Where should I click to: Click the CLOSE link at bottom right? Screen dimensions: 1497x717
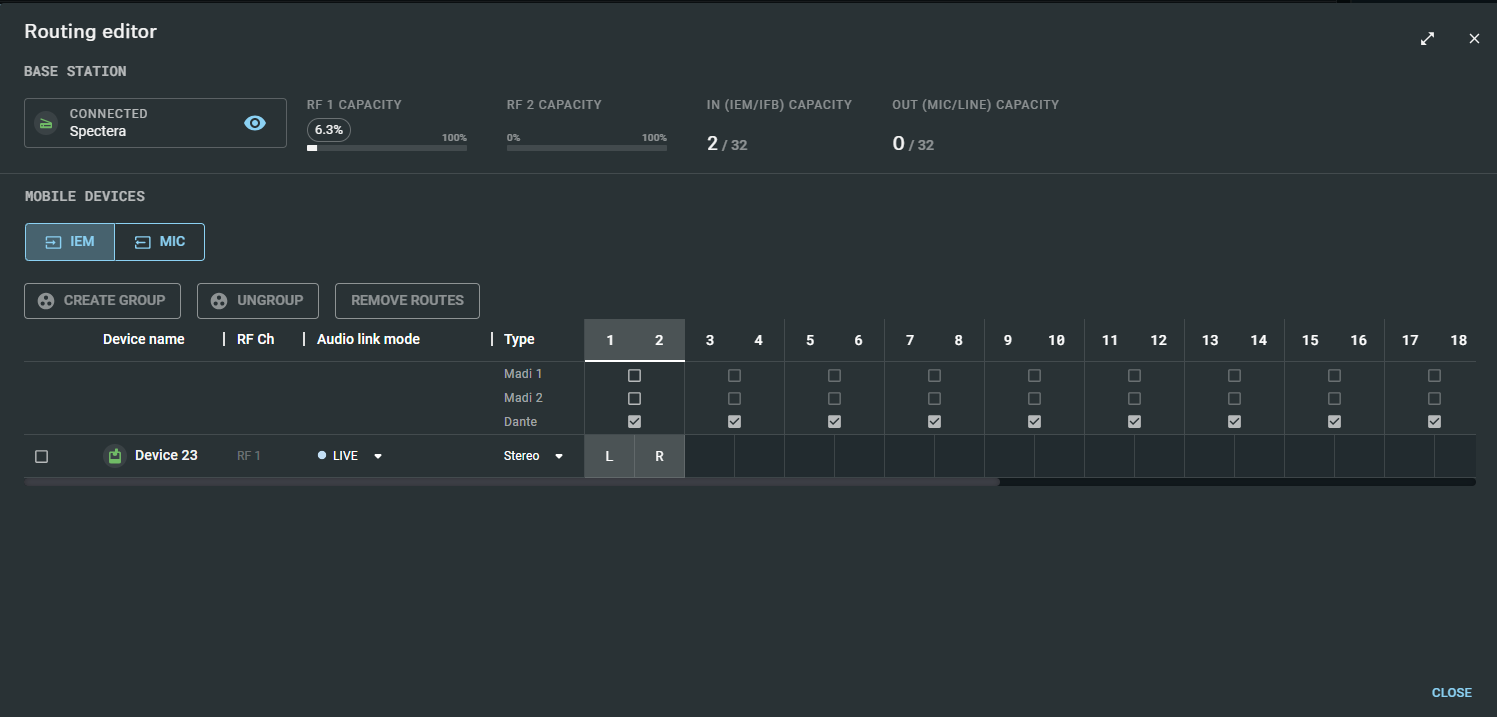point(1451,692)
